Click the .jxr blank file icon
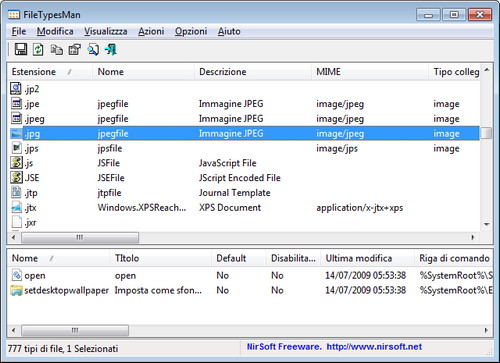The image size is (500, 363). 16,222
